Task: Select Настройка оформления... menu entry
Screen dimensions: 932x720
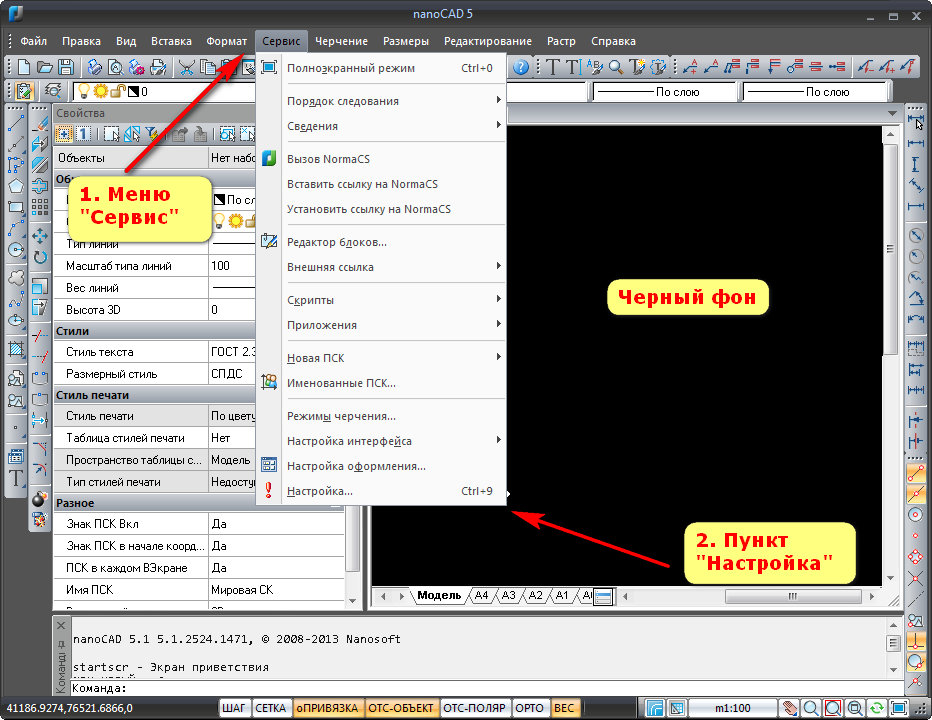Action: pos(381,466)
